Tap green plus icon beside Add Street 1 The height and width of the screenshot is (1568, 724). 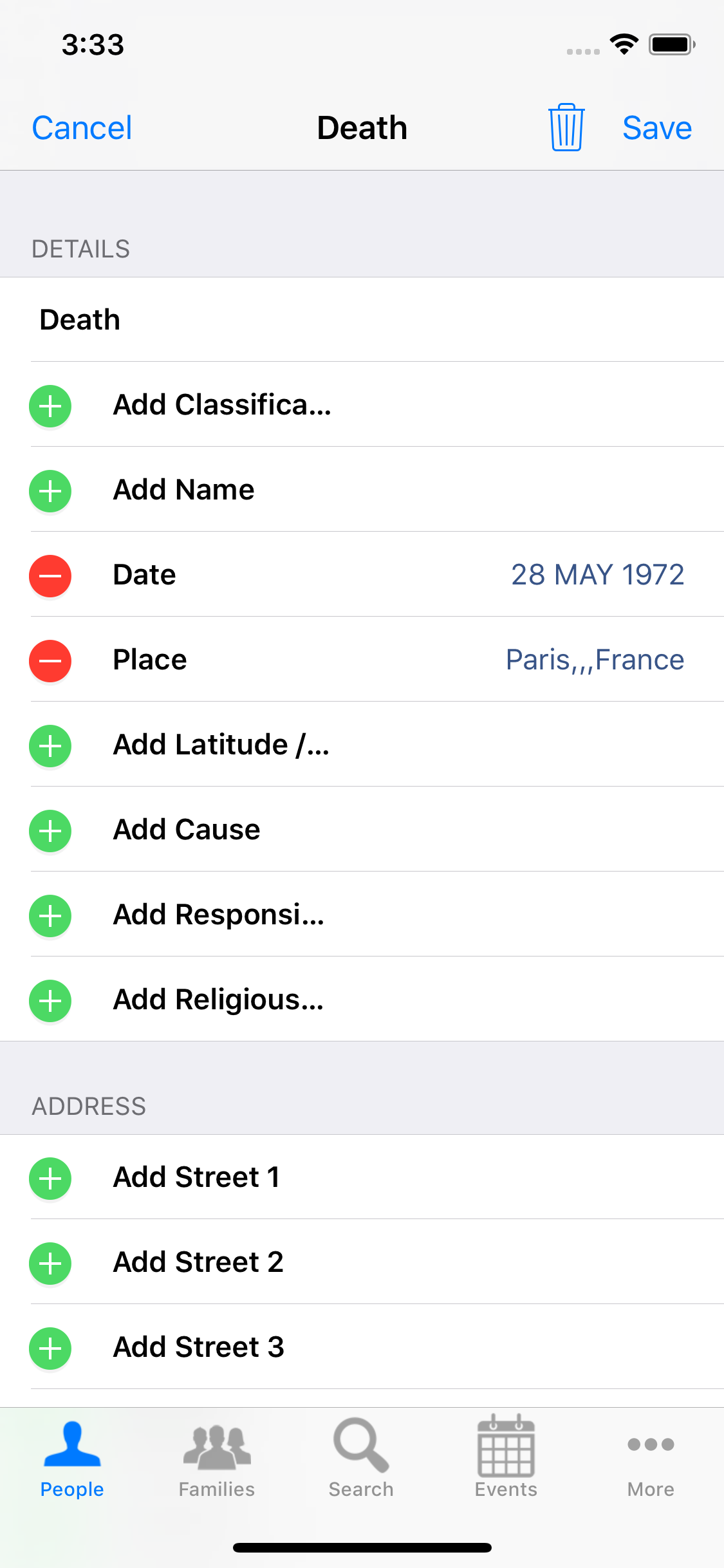50,1179
